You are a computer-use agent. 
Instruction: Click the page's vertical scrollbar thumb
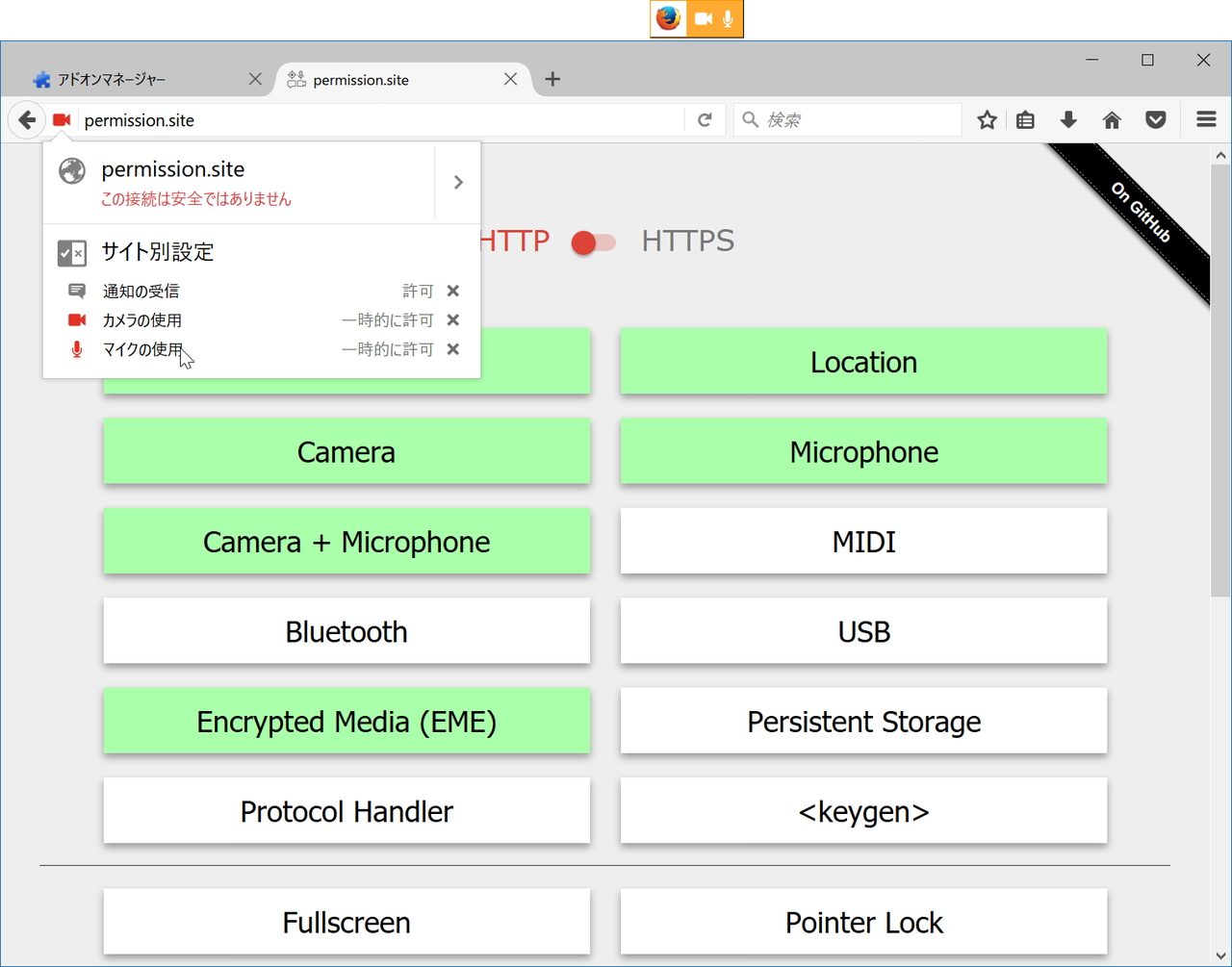1220,385
